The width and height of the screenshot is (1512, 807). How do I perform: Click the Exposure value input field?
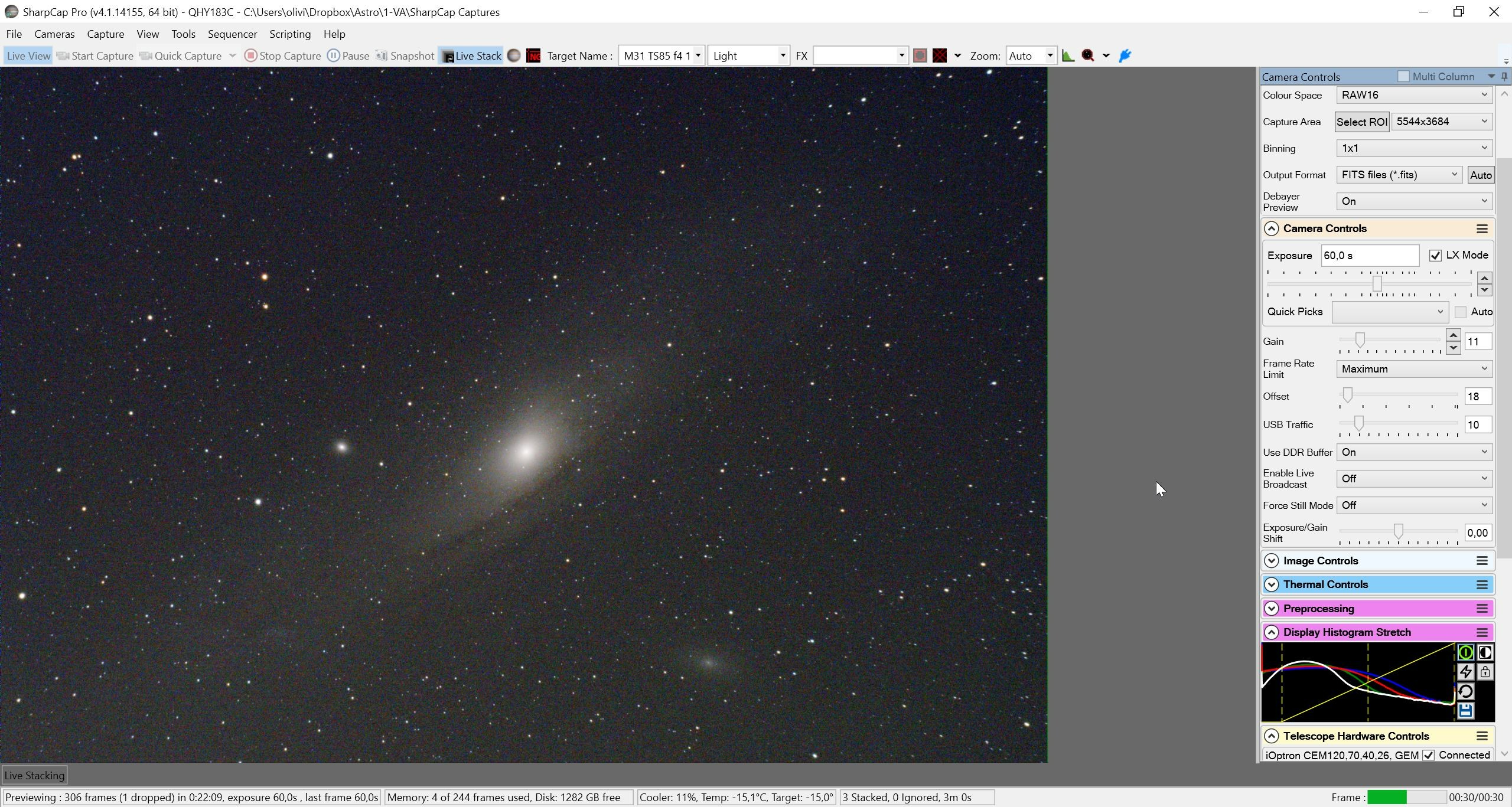pyautogui.click(x=1370, y=256)
